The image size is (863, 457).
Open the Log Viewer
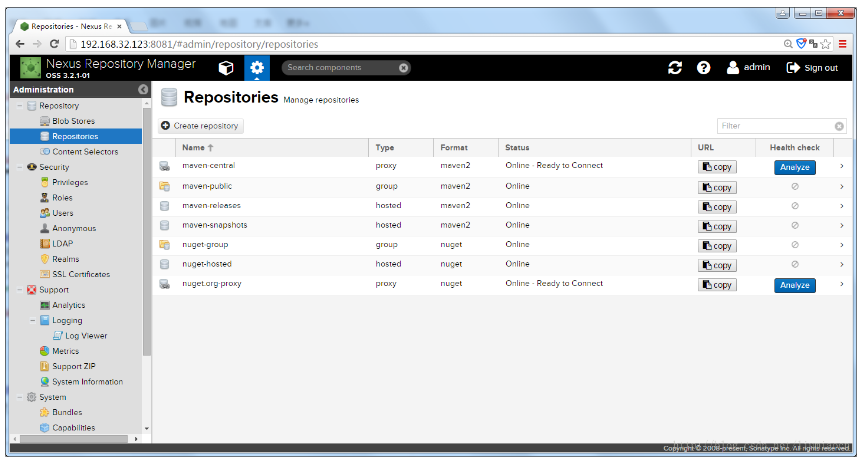86,336
